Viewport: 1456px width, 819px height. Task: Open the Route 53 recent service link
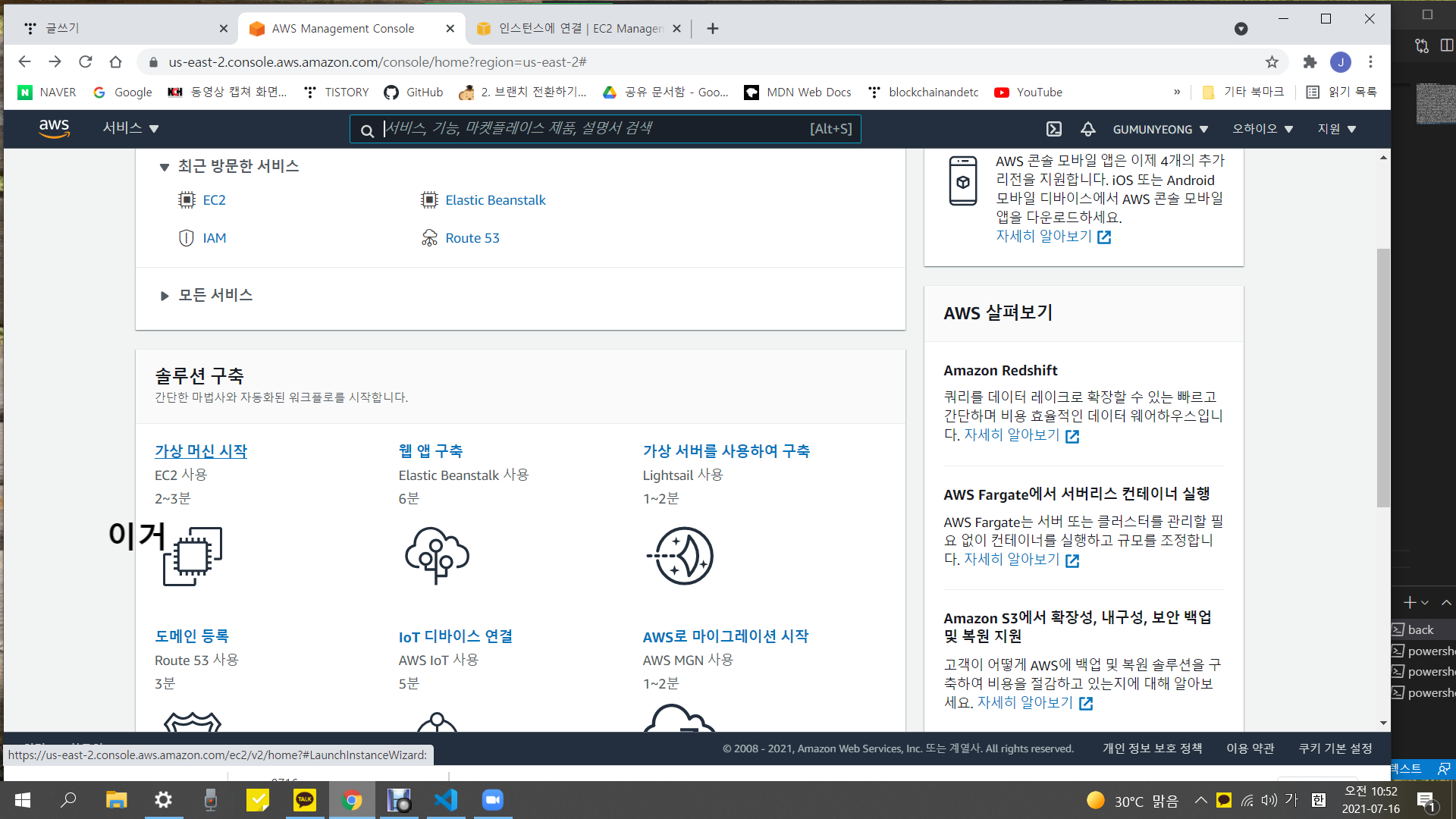point(472,238)
